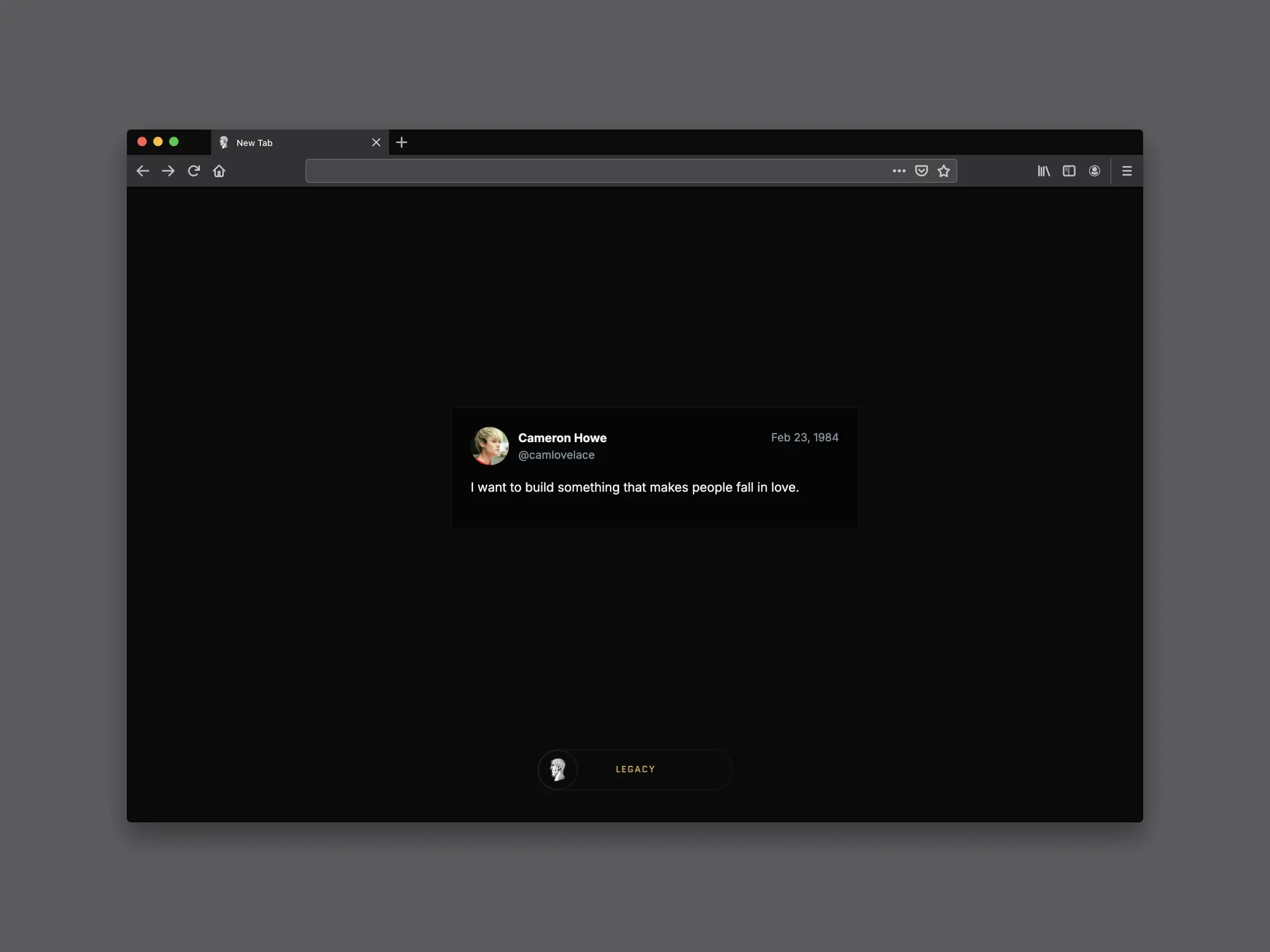Navigate forward using the arrow icon
Screen dimensions: 1270x952
click(168, 170)
